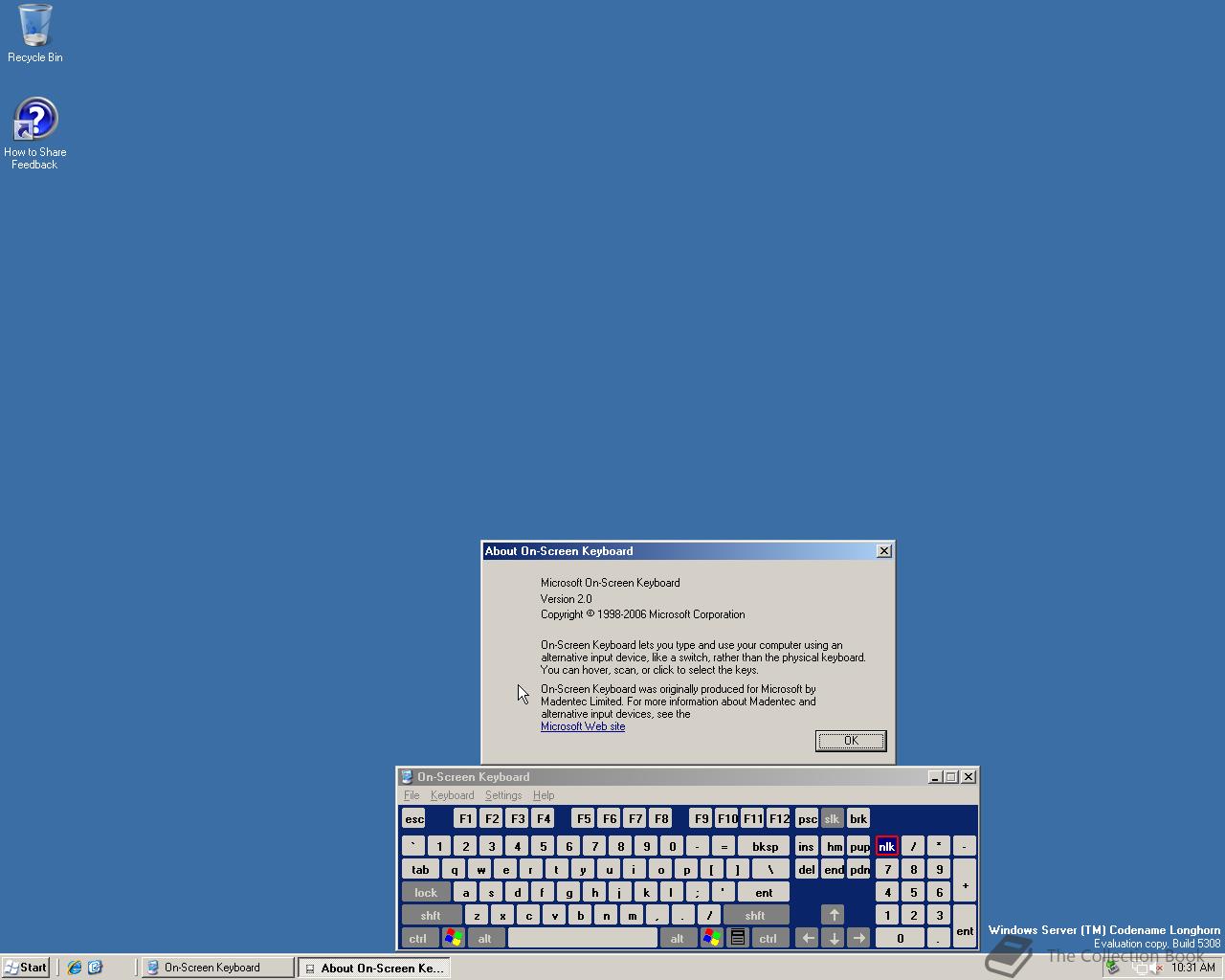
Task: Select the Recycle Bin desktop icon
Action: point(35,33)
